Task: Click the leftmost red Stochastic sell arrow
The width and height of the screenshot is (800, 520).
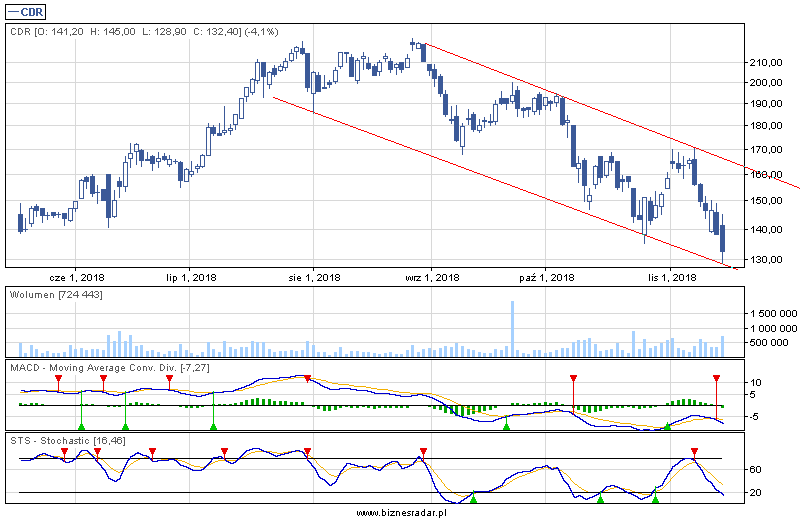Action: click(65, 453)
